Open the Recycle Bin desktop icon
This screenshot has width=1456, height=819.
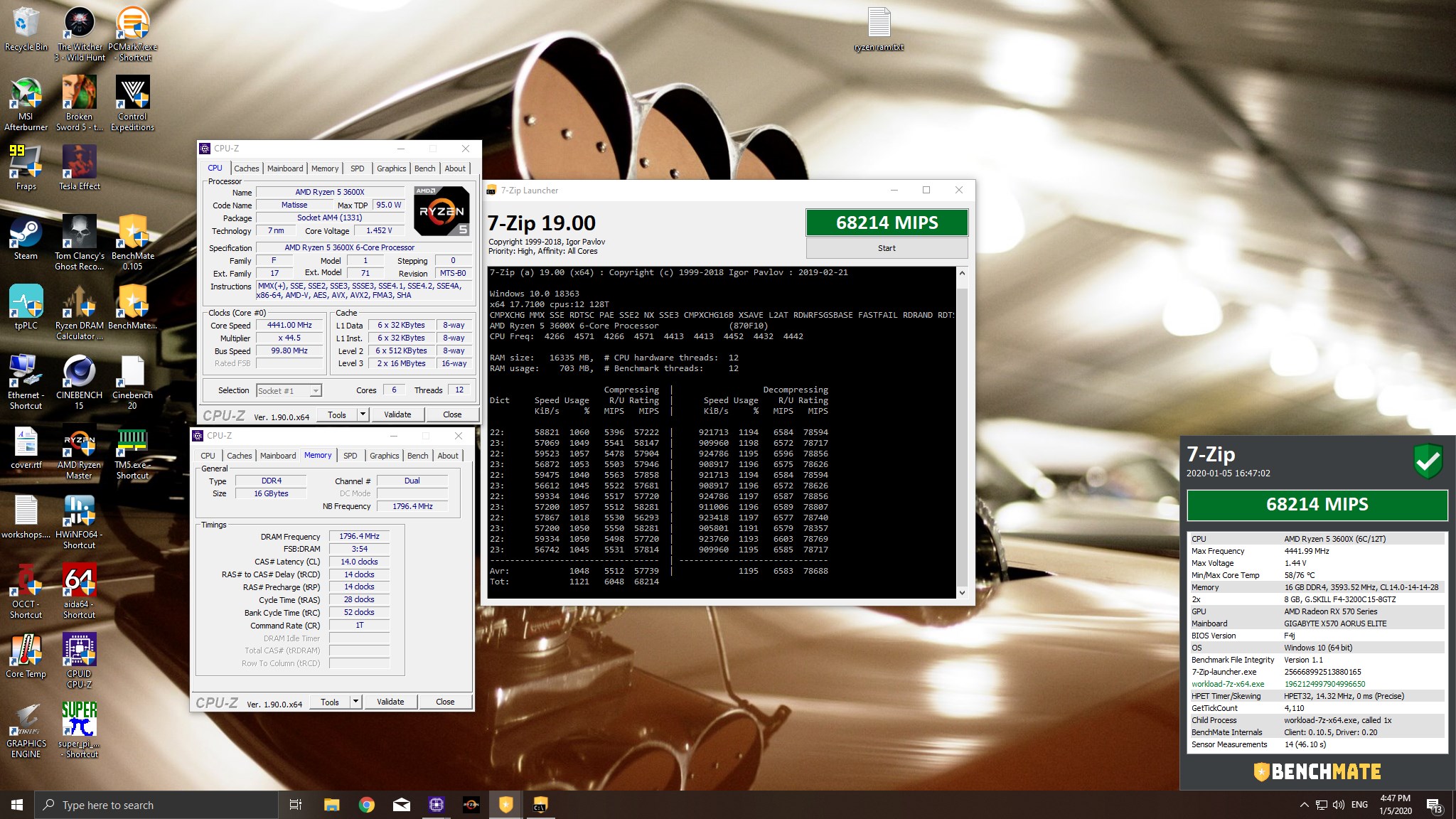[26, 29]
